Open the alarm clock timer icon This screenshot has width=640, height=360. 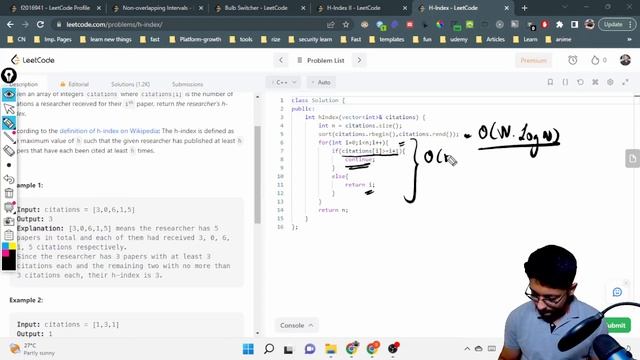pyautogui.click(x=573, y=60)
